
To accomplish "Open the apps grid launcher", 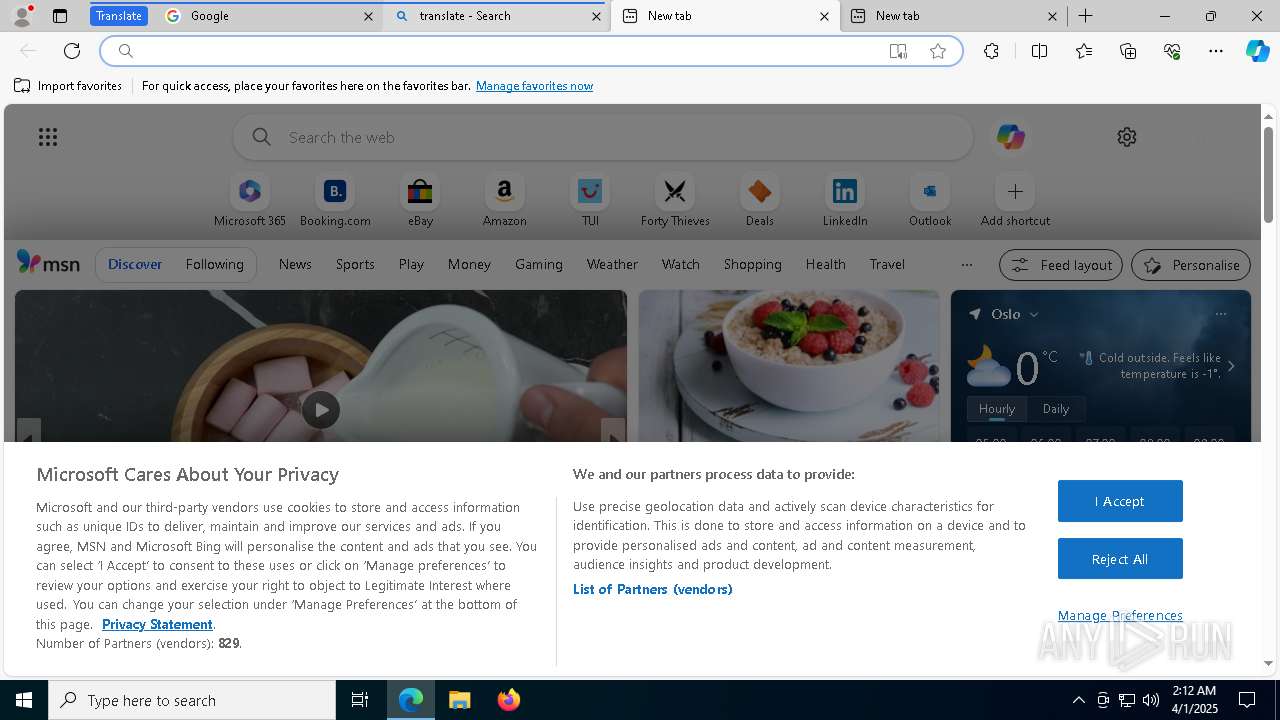I will 48,137.
